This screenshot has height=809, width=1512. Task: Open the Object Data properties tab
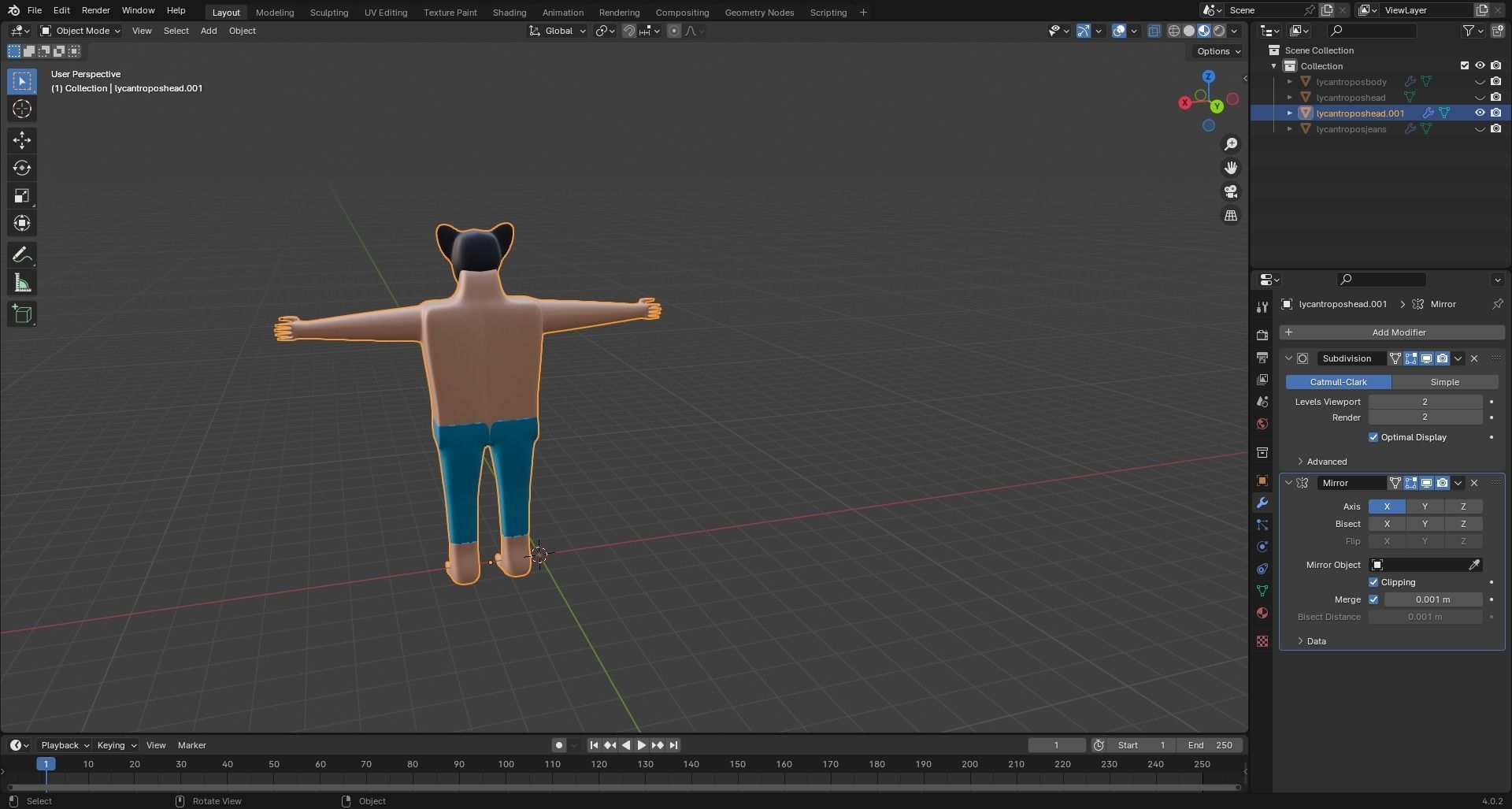point(1262,591)
